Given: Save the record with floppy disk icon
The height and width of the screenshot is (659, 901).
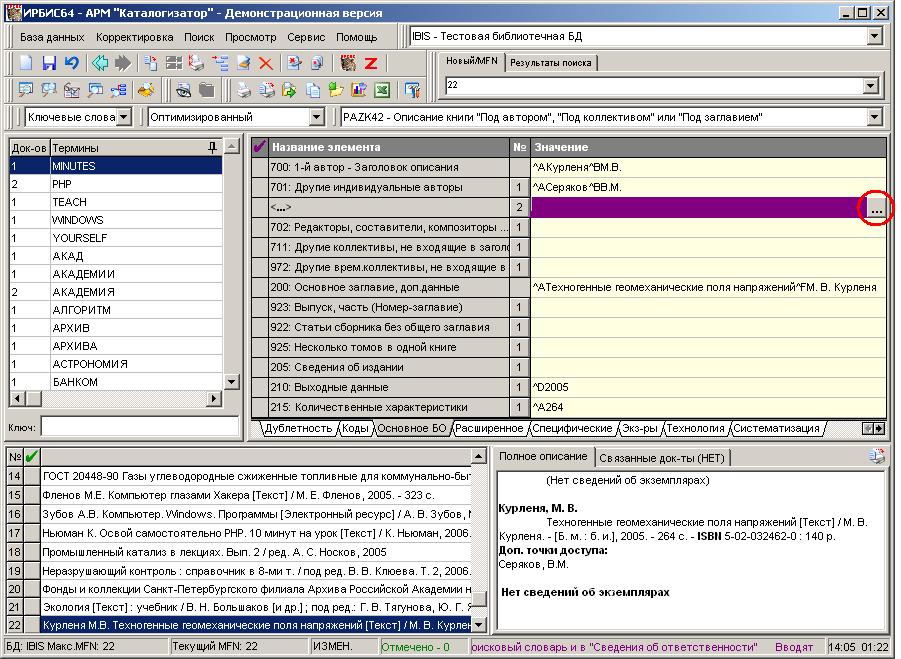Looking at the screenshot, I should [x=49, y=63].
